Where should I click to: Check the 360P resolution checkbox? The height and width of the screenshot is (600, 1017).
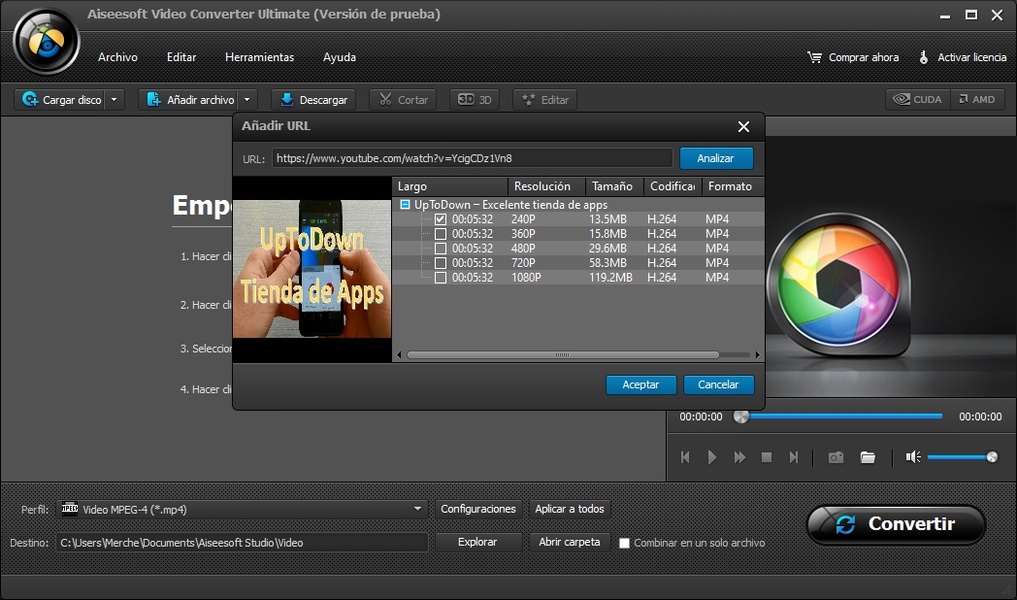coord(440,234)
